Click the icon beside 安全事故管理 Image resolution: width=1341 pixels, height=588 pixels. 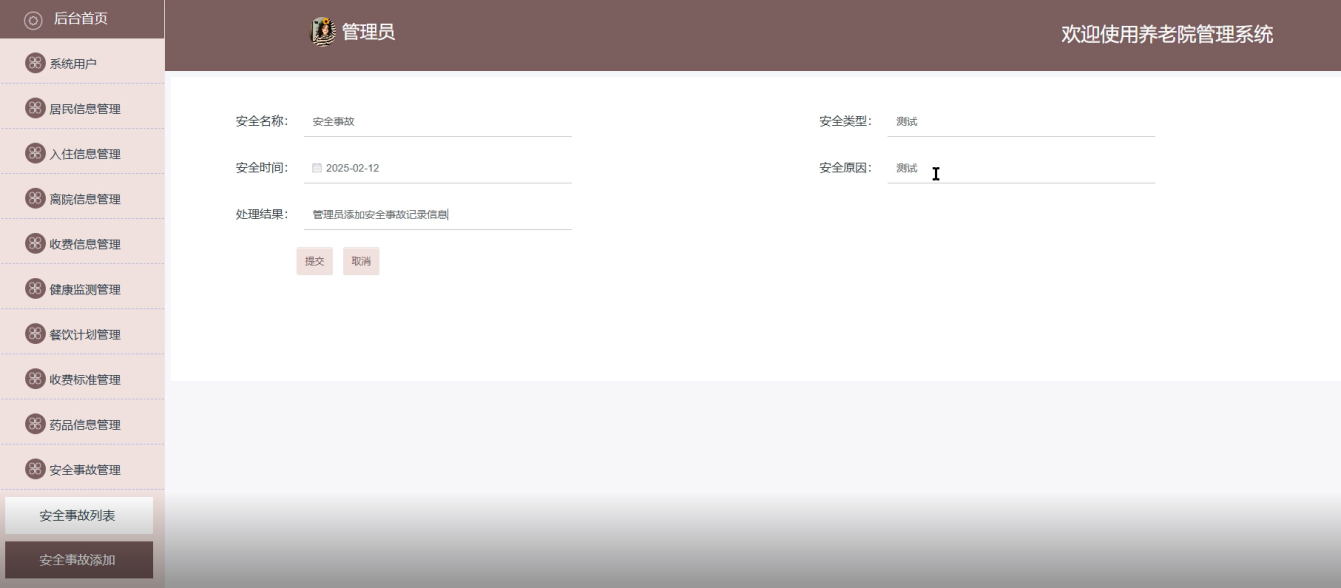35,468
